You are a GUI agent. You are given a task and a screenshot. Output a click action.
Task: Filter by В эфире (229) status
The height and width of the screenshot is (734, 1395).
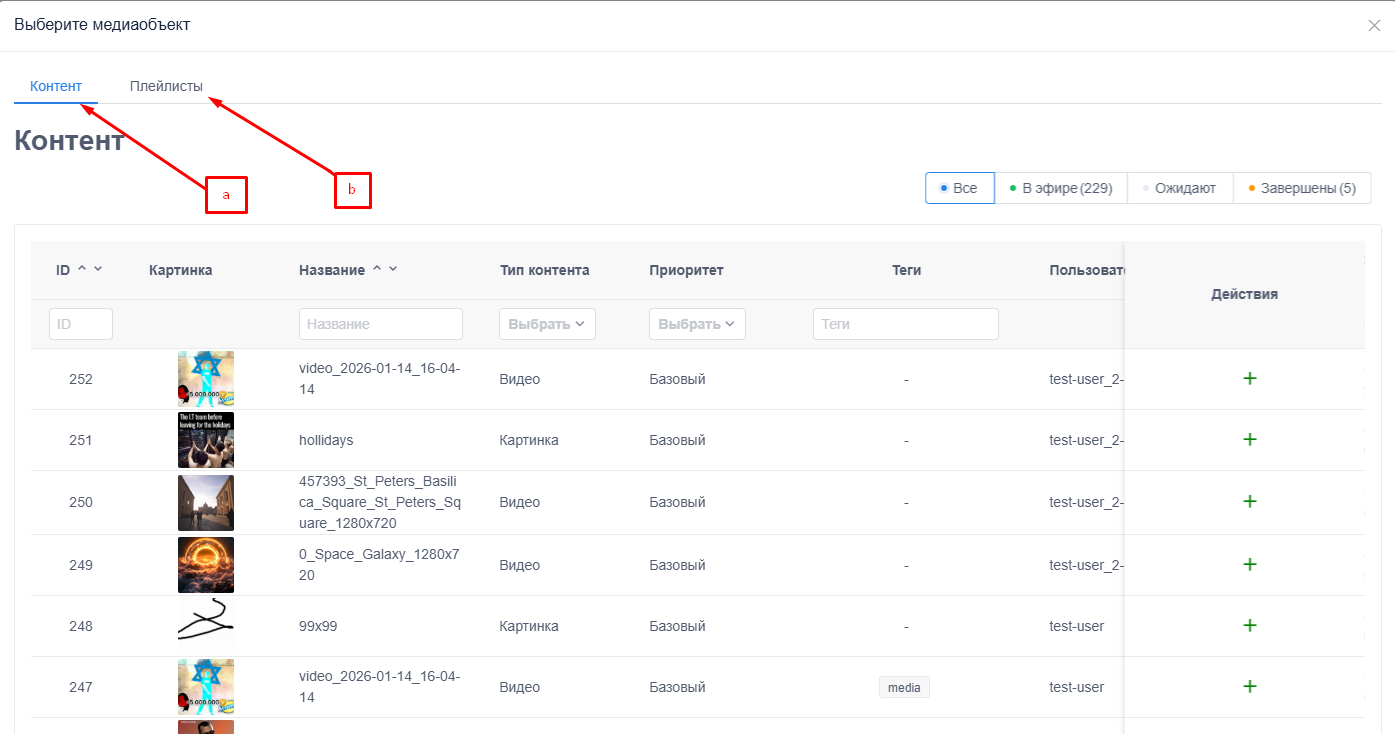click(x=1061, y=188)
